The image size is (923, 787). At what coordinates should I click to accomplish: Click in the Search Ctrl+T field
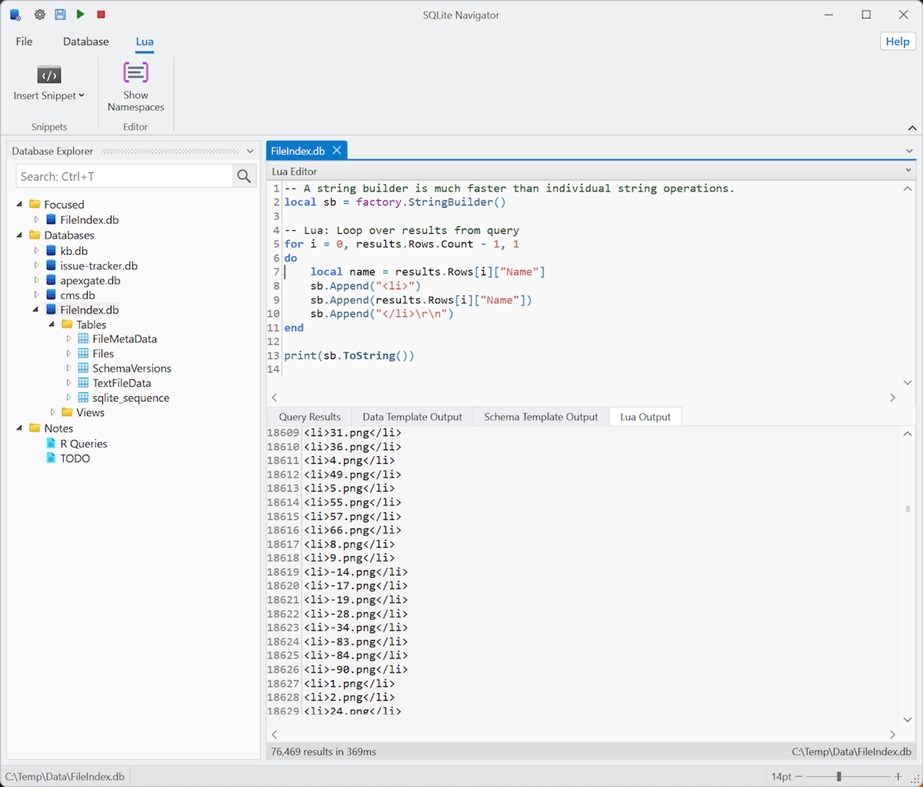pyautogui.click(x=124, y=176)
